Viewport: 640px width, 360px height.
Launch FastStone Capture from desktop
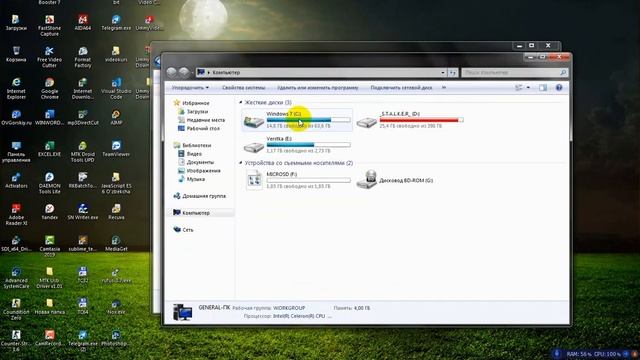(x=49, y=25)
